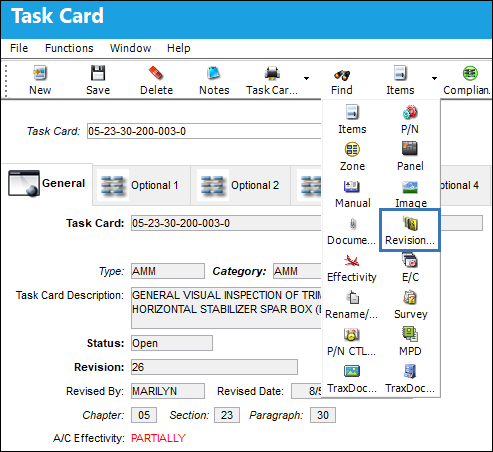
Task: Expand the Items dropdown arrow
Action: click(x=434, y=79)
